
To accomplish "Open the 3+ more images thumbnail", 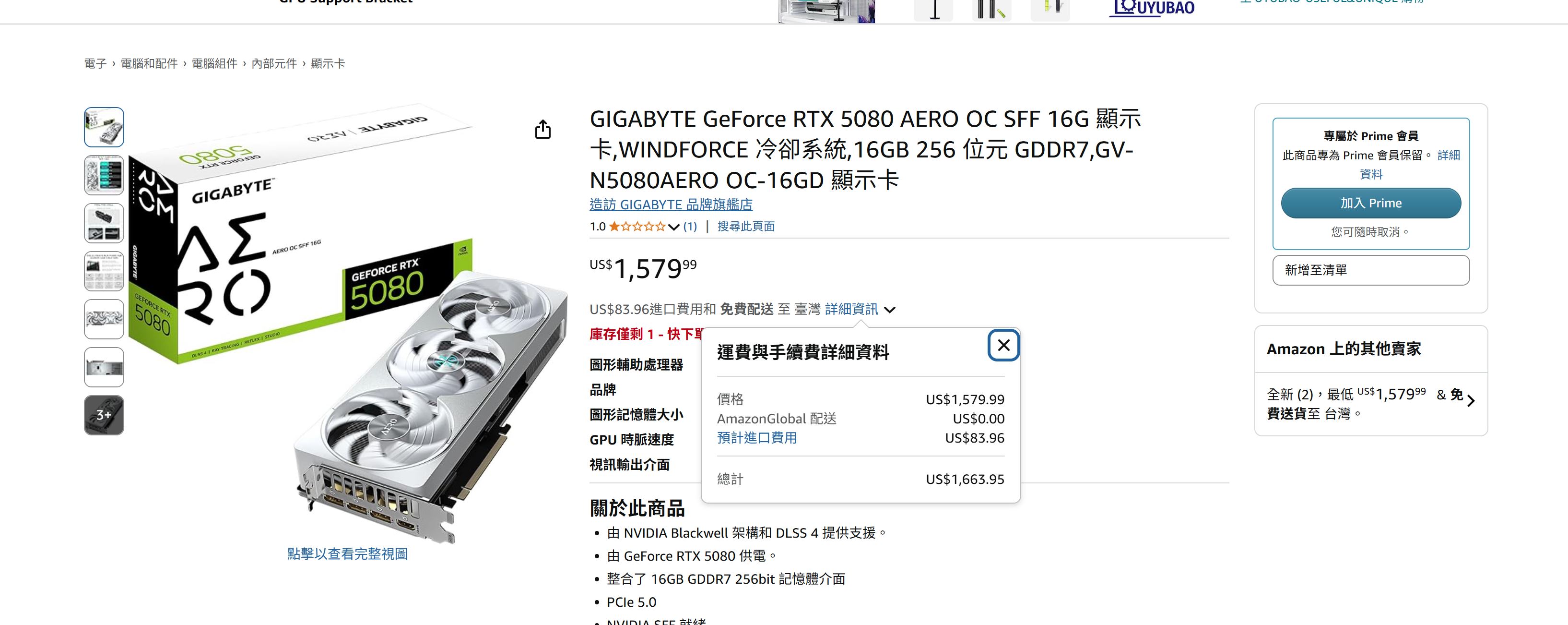I will tap(104, 415).
